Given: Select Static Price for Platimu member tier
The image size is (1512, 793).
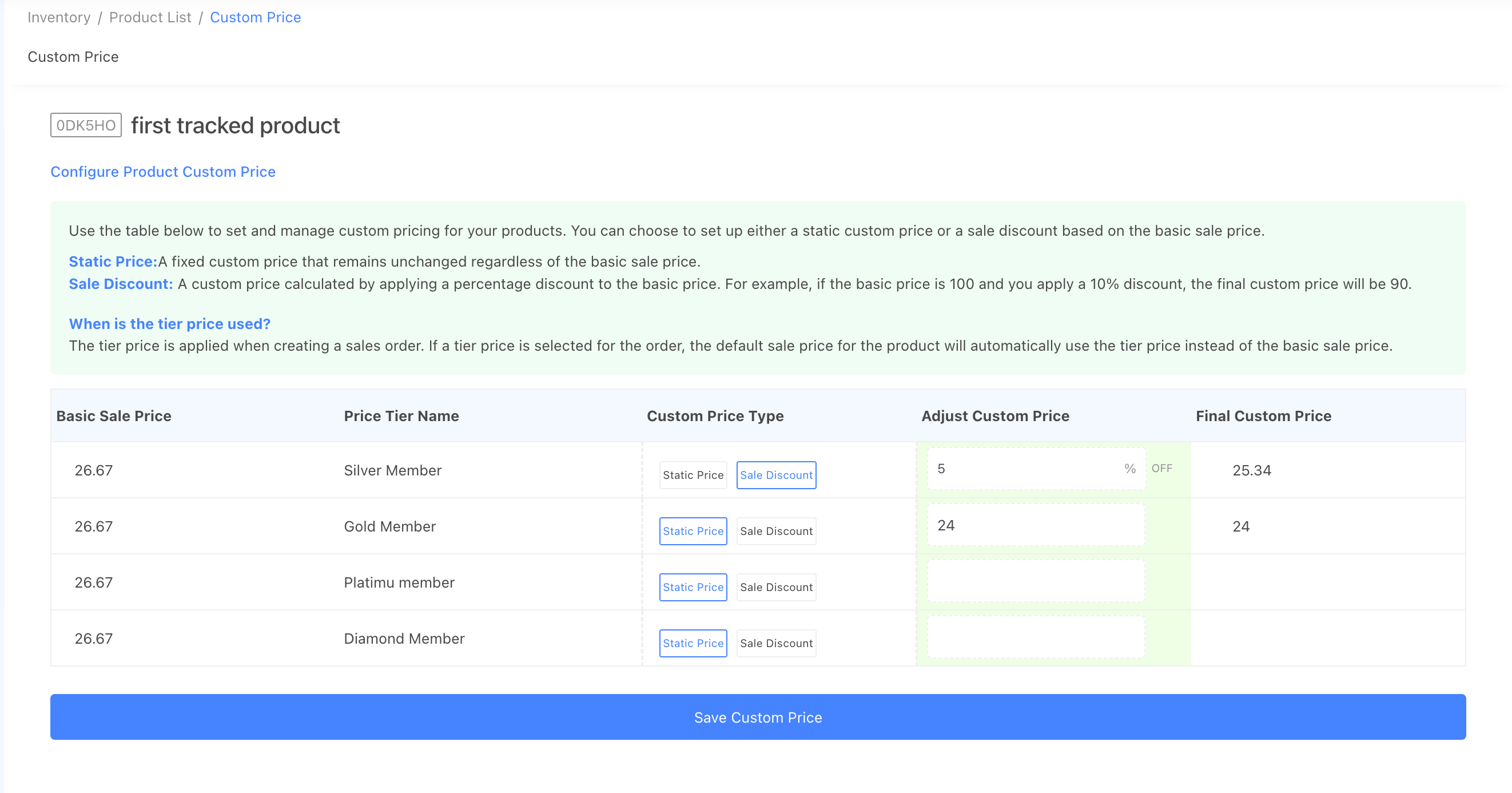Looking at the screenshot, I should pos(693,587).
